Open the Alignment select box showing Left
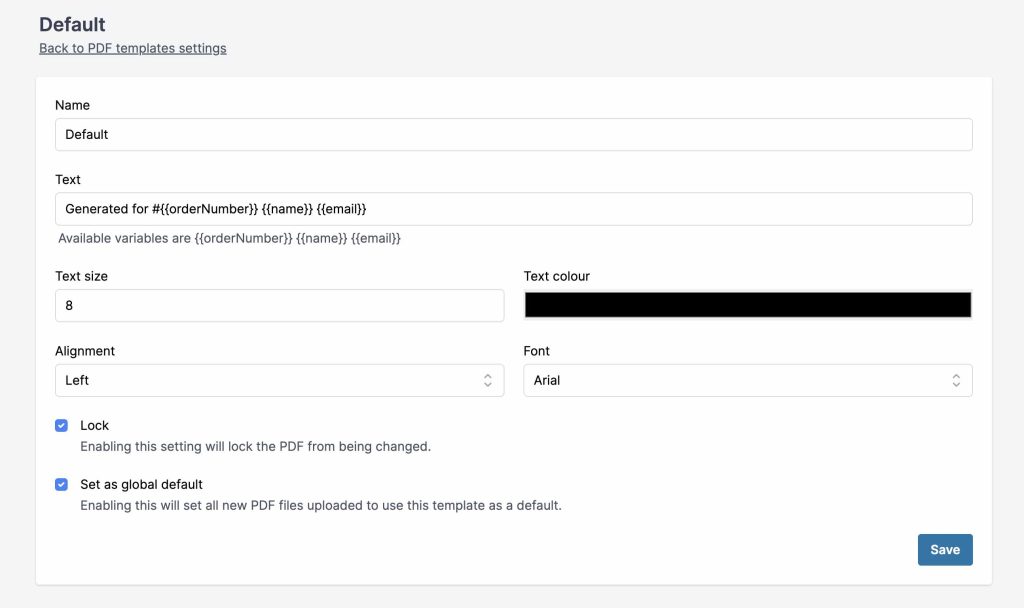The height and width of the screenshot is (608, 1024). 270,380
